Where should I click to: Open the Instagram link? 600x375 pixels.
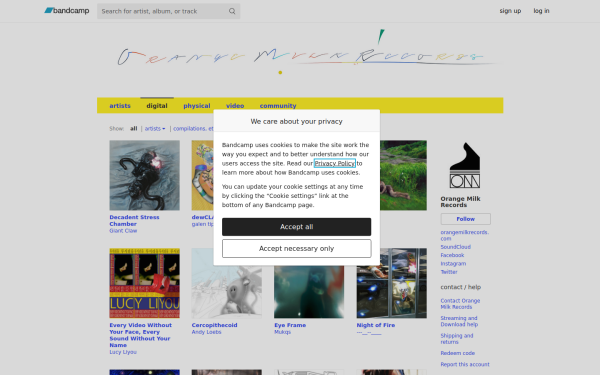pyautogui.click(x=453, y=264)
